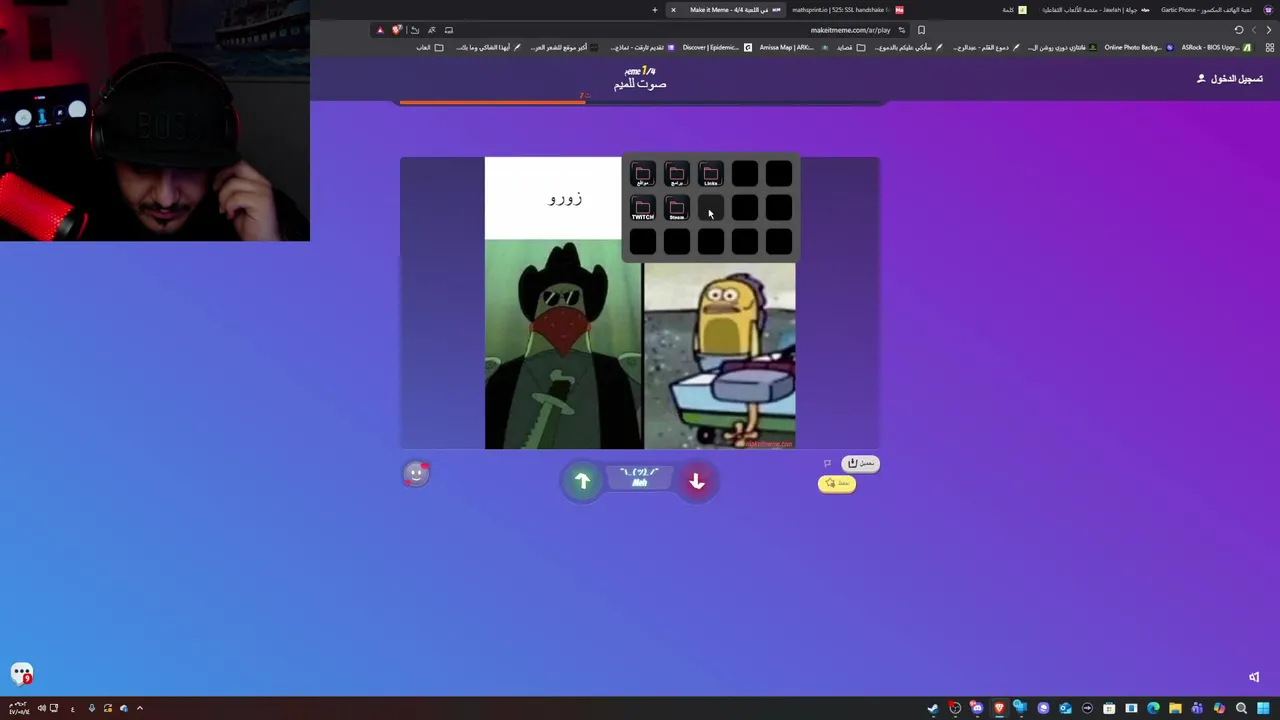Viewport: 1280px width, 720px height.
Task: Expand hidden system tray icons
Action: [140, 708]
